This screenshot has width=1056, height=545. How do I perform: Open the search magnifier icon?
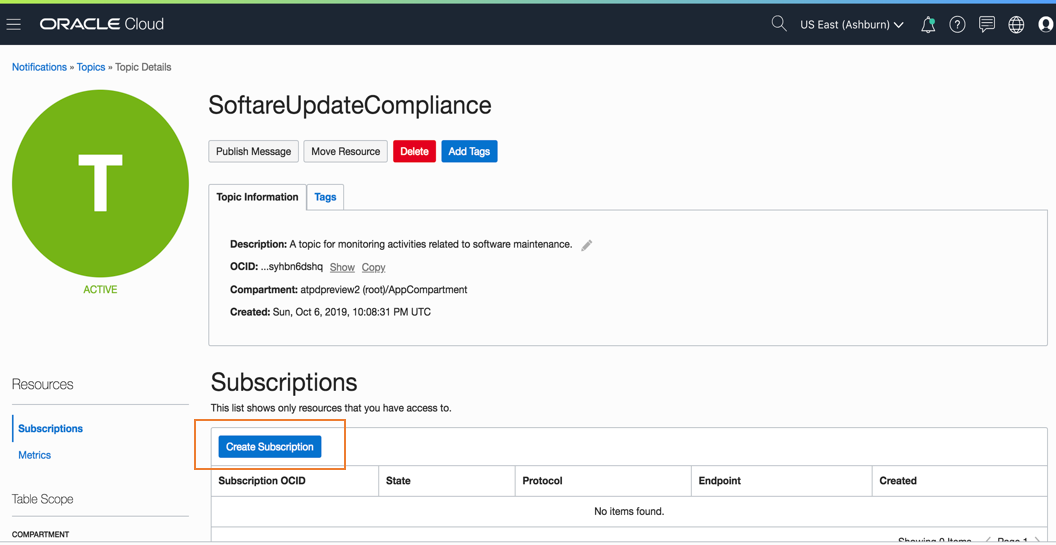click(x=779, y=24)
